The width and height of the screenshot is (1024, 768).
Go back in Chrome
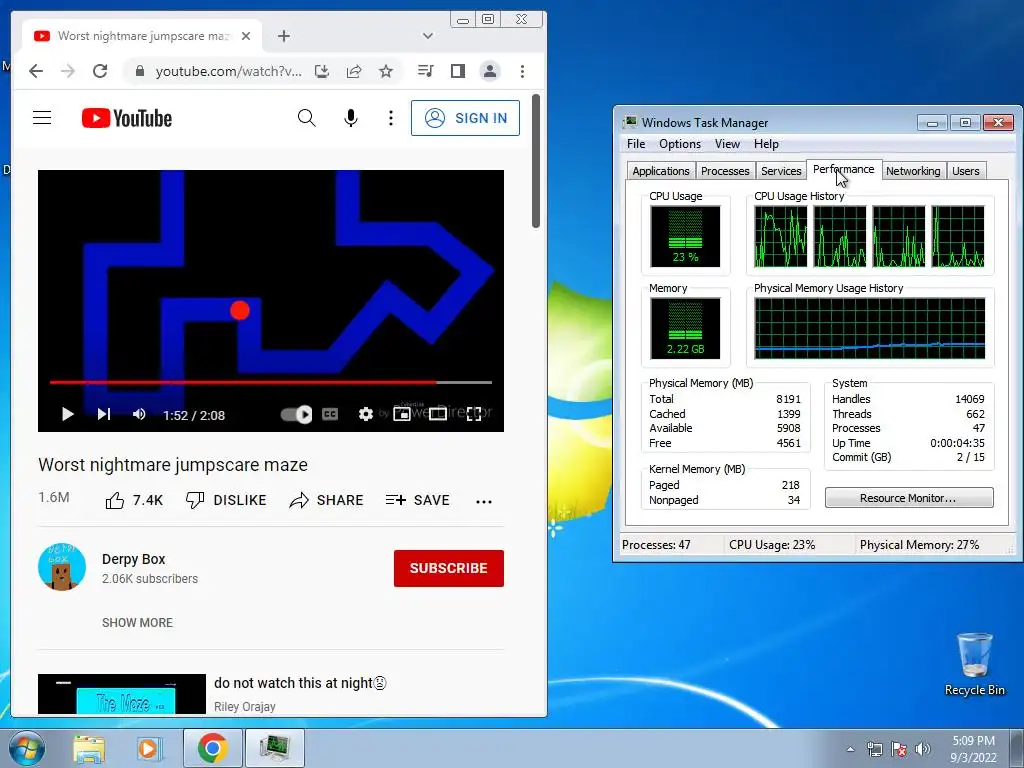coord(36,71)
